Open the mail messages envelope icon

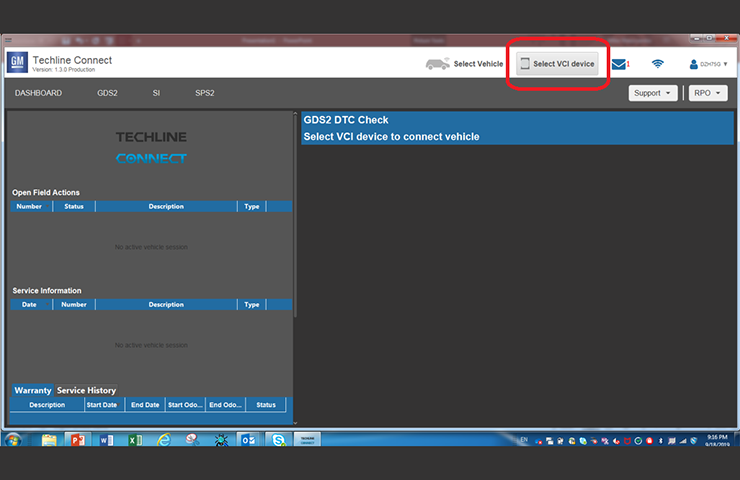pos(619,64)
